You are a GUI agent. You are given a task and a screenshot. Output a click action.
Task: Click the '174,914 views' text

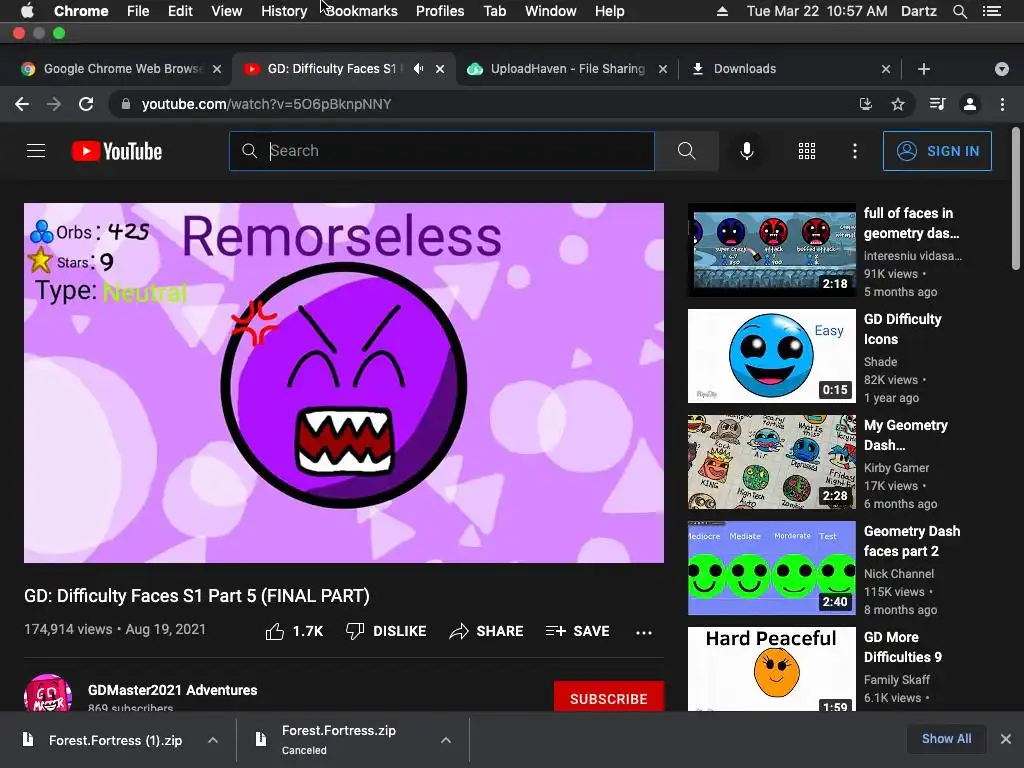click(68, 630)
